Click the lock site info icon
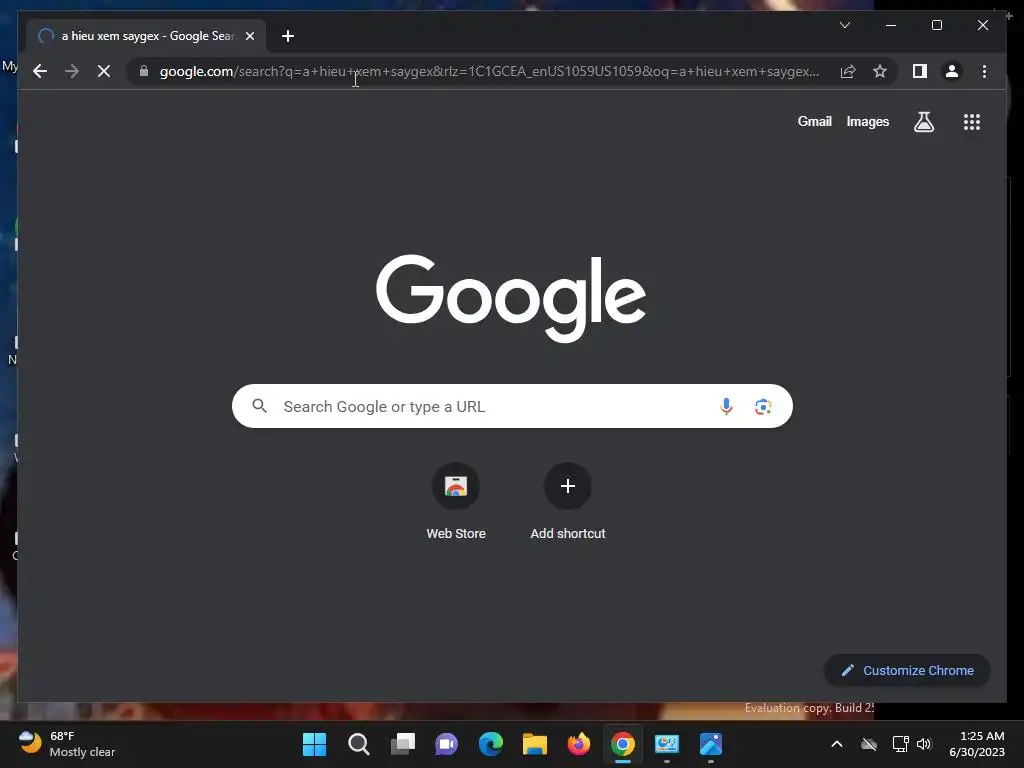 pos(144,71)
